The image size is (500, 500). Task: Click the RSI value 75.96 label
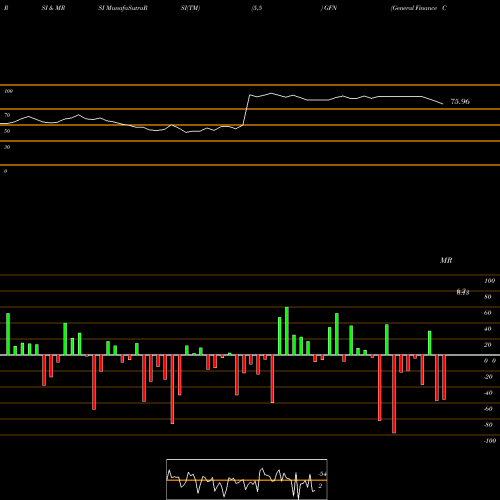[460, 102]
